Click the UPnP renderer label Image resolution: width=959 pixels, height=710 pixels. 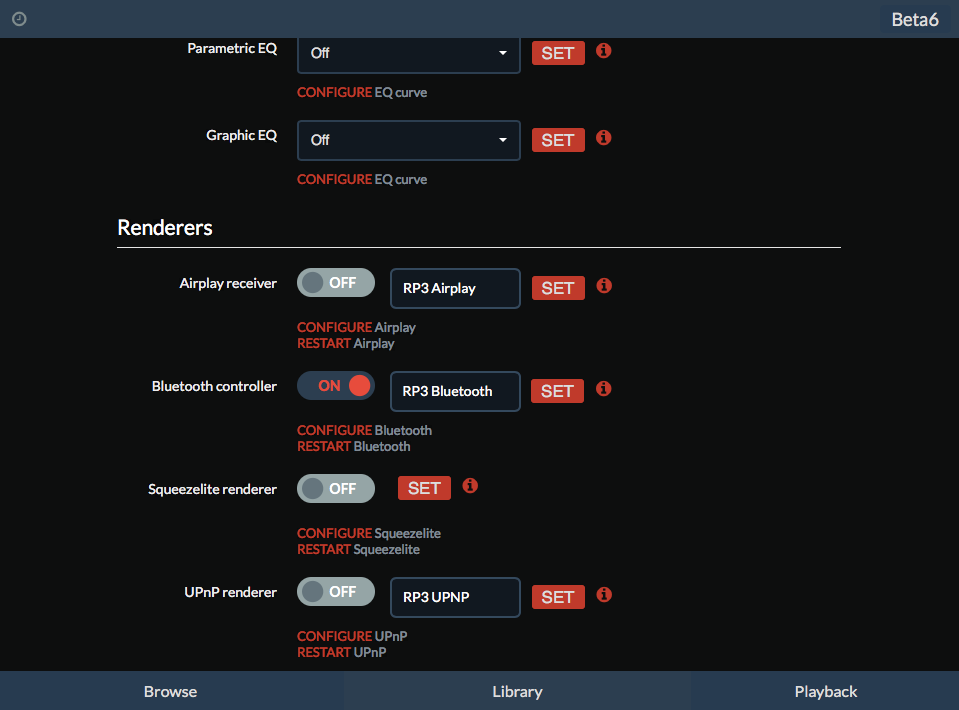tap(231, 592)
